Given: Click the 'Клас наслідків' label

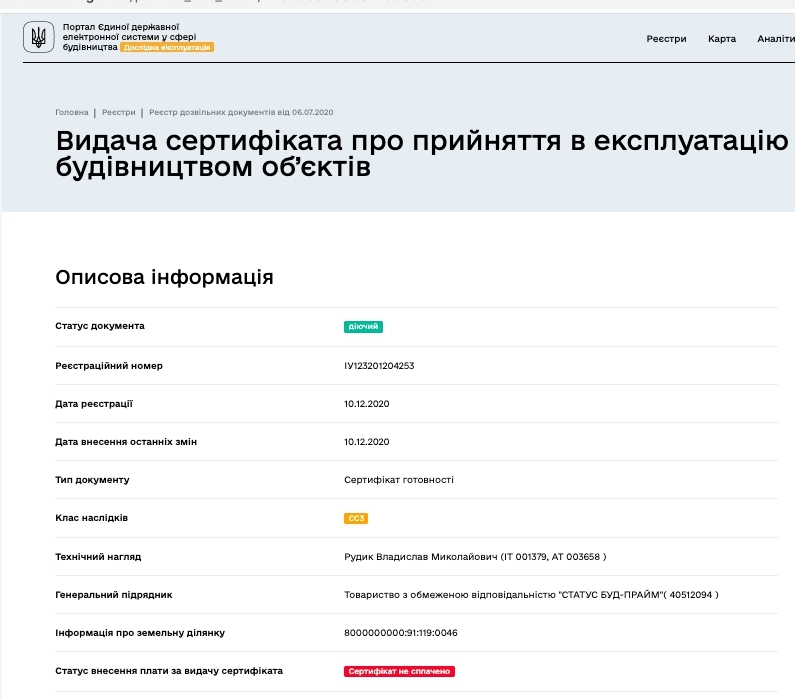Looking at the screenshot, I should point(91,518).
